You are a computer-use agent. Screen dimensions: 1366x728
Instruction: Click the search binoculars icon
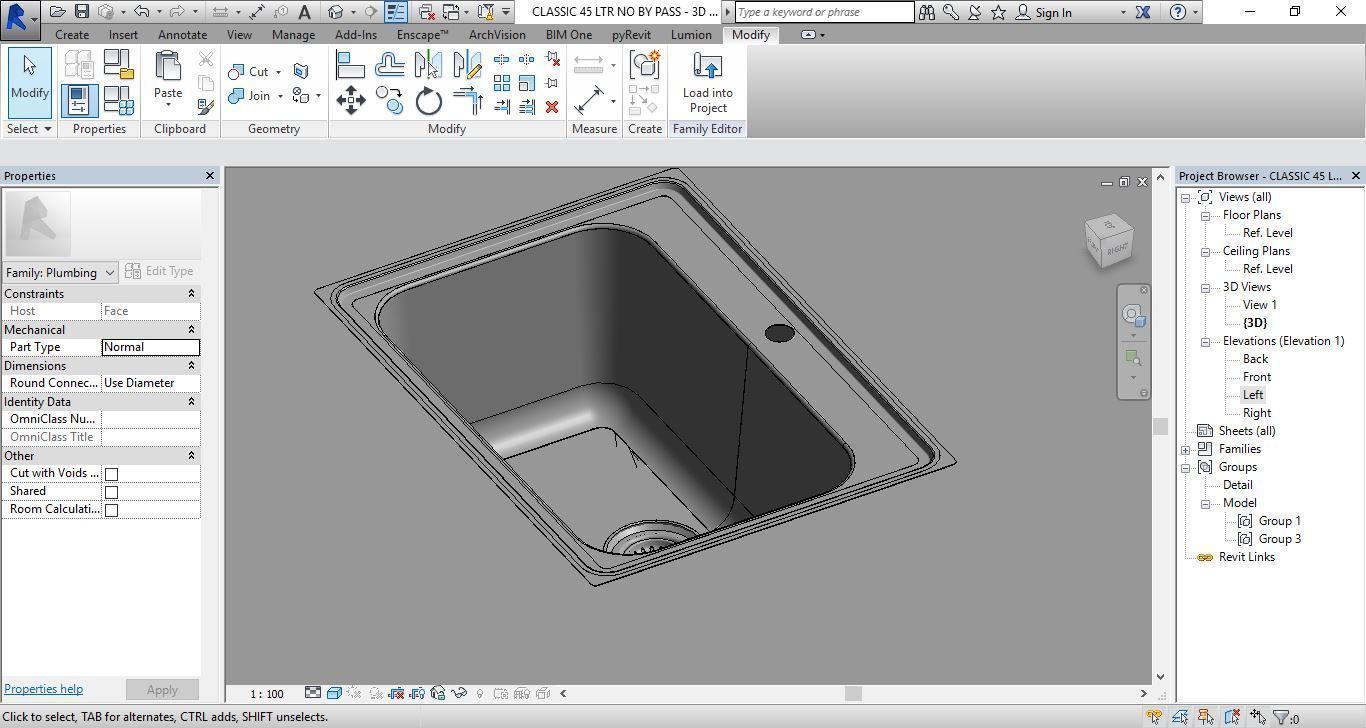pos(927,12)
